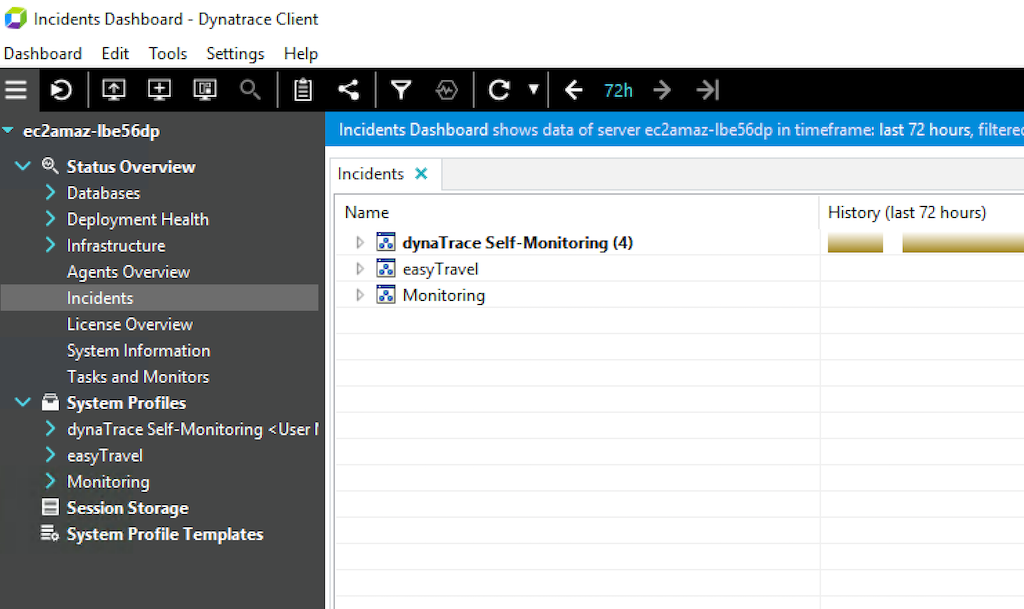This screenshot has height=609, width=1024.
Task: Open System Information in sidebar
Action: click(138, 351)
